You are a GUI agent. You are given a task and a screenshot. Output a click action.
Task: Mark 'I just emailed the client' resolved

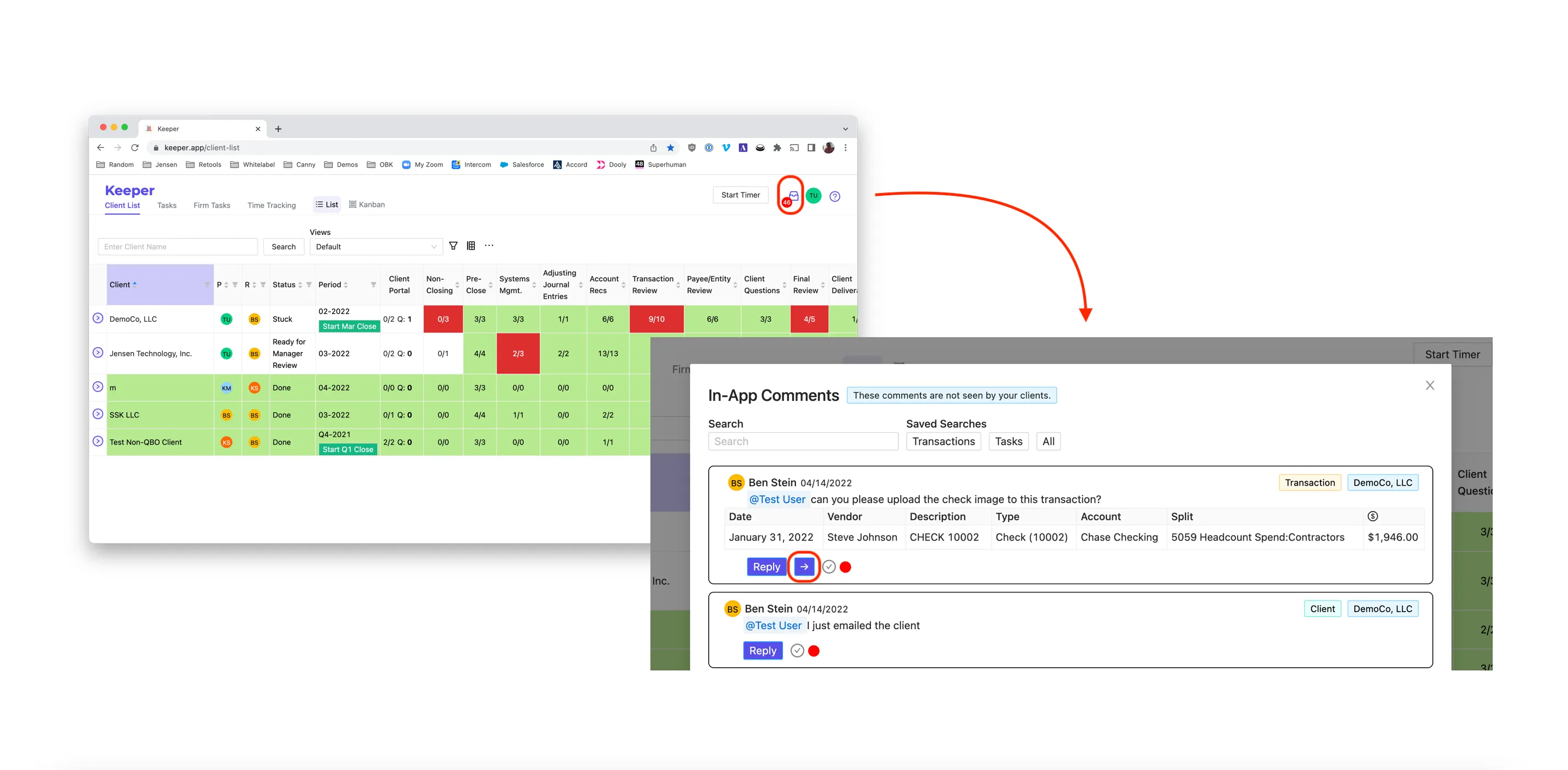tap(797, 651)
